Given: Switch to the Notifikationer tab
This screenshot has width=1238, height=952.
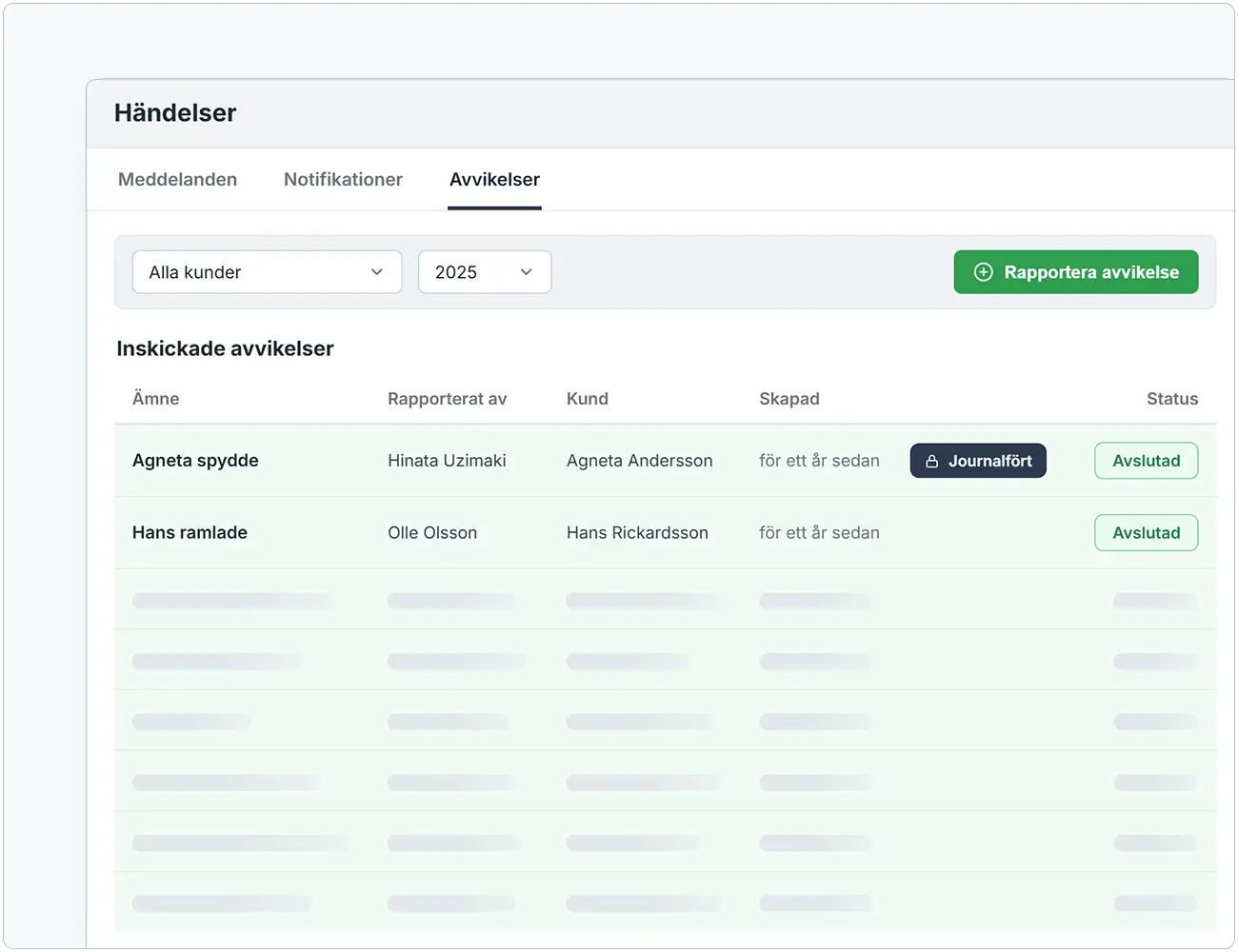Looking at the screenshot, I should tap(343, 179).
